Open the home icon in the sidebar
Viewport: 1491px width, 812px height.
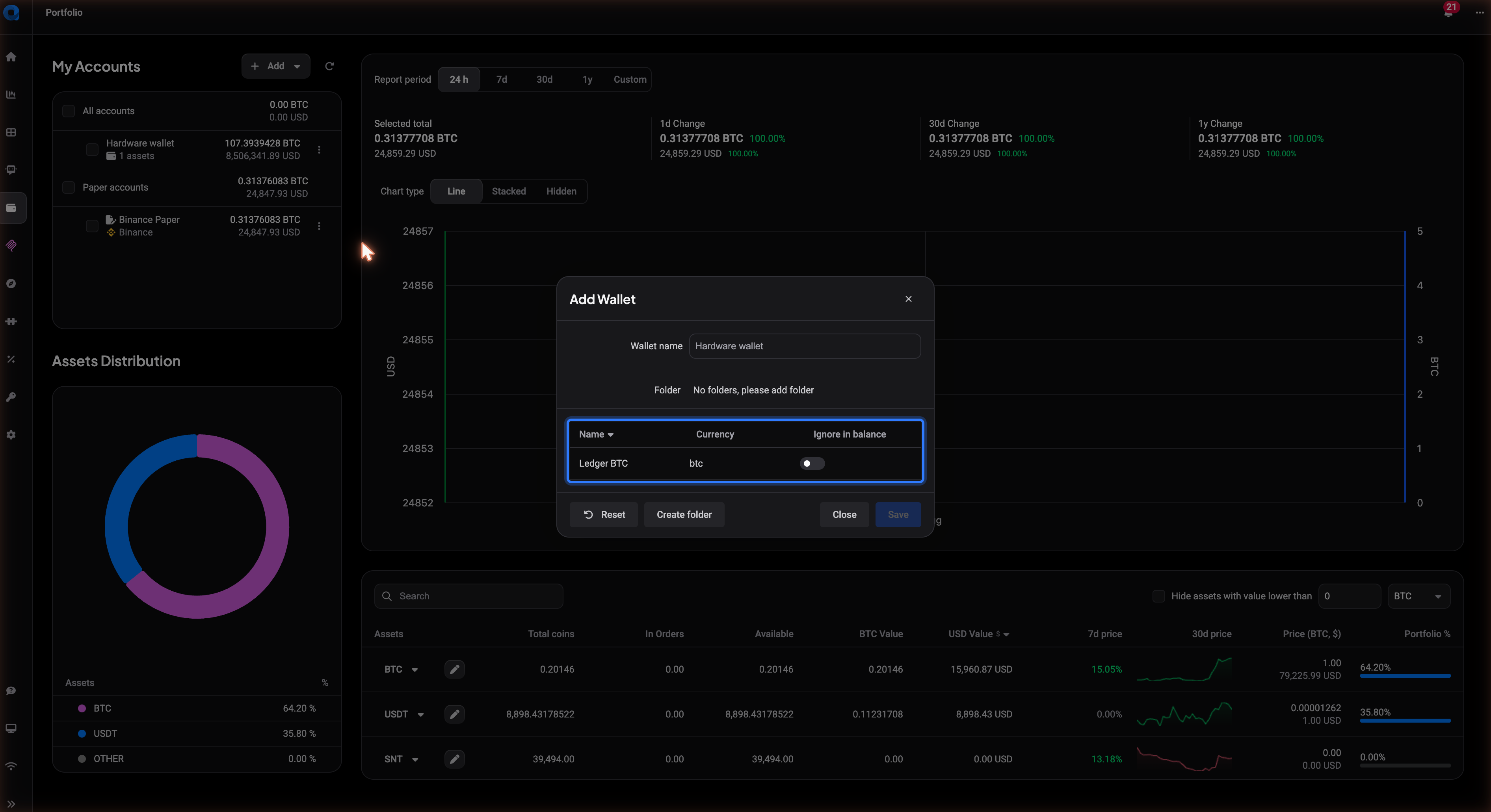(11, 57)
